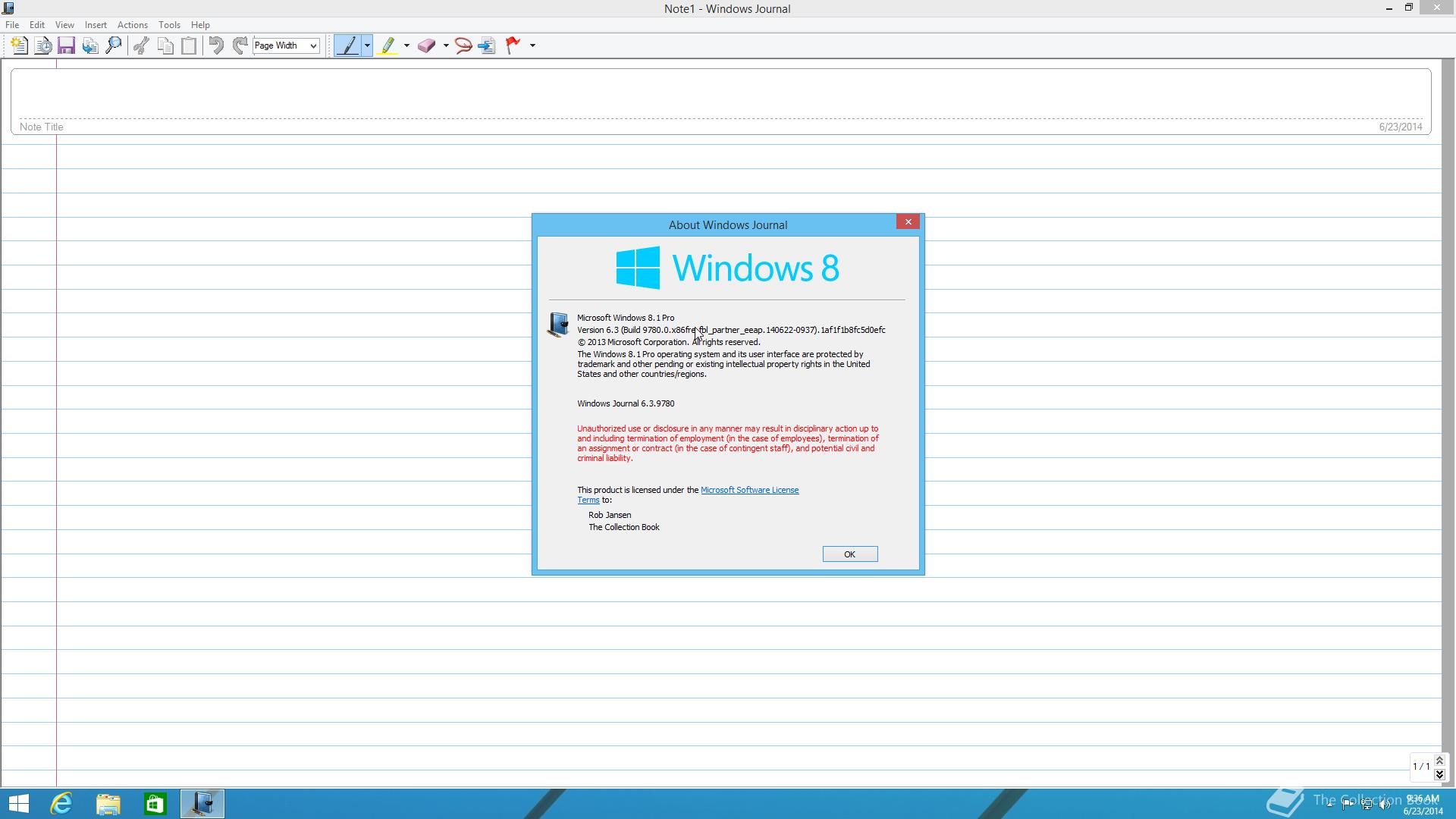Click Windows Journal taskbar button
This screenshot has height=819, width=1456.
(202, 804)
